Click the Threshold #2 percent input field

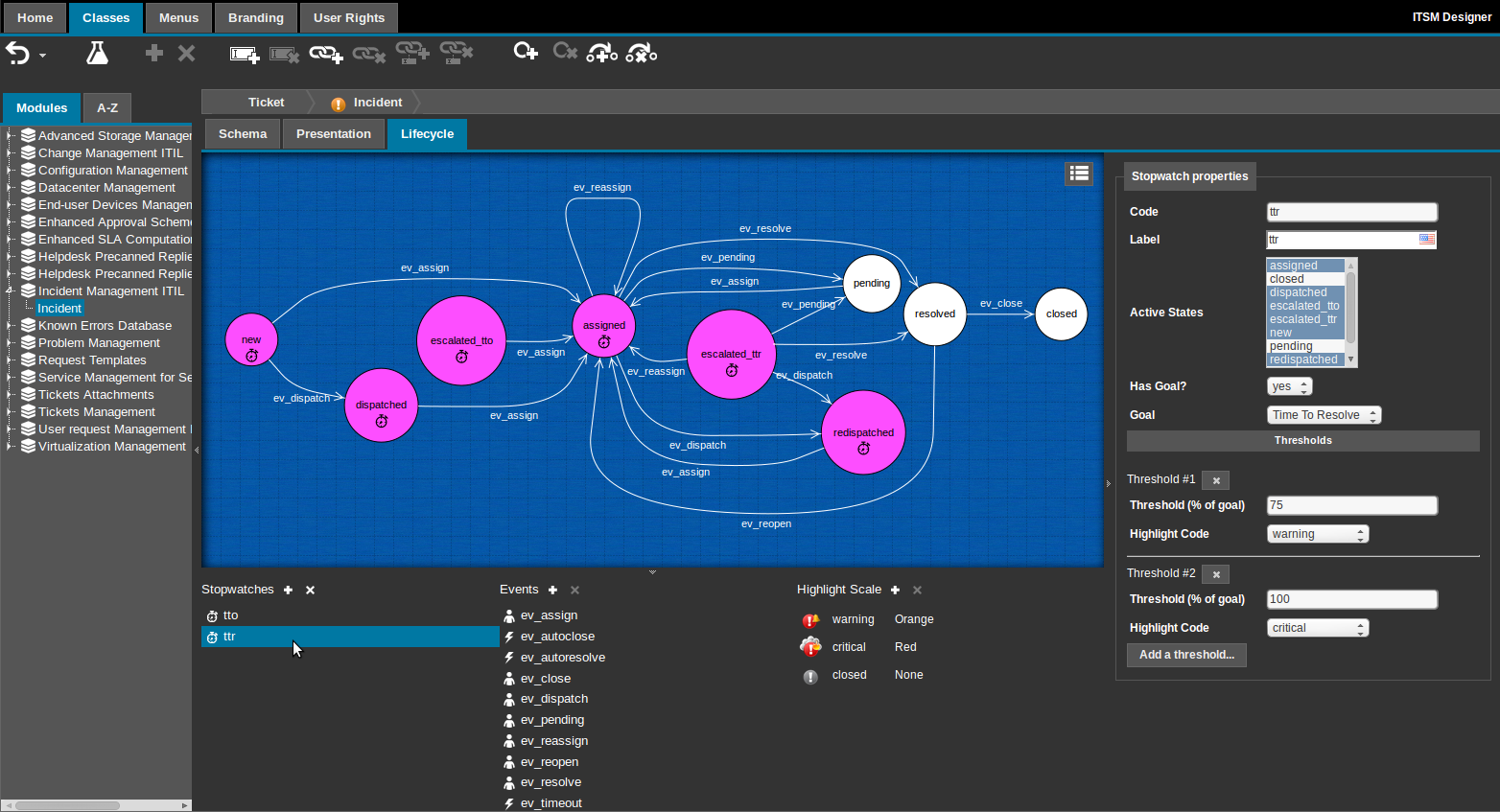point(1351,599)
